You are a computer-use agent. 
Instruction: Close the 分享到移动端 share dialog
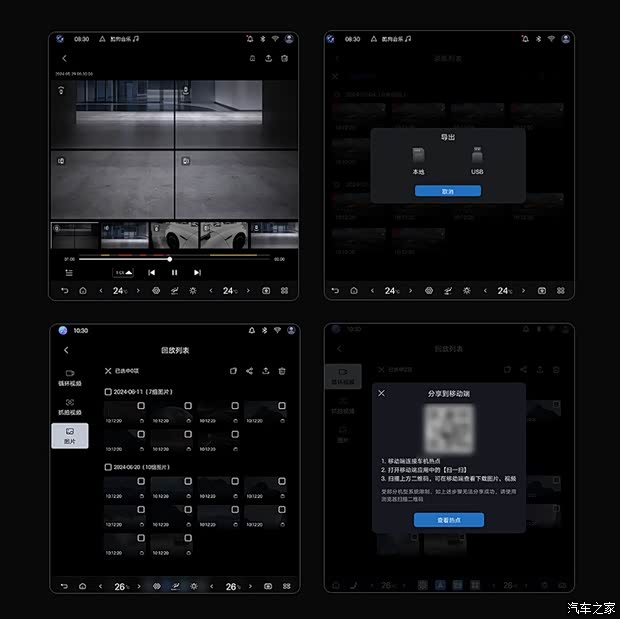coord(381,393)
